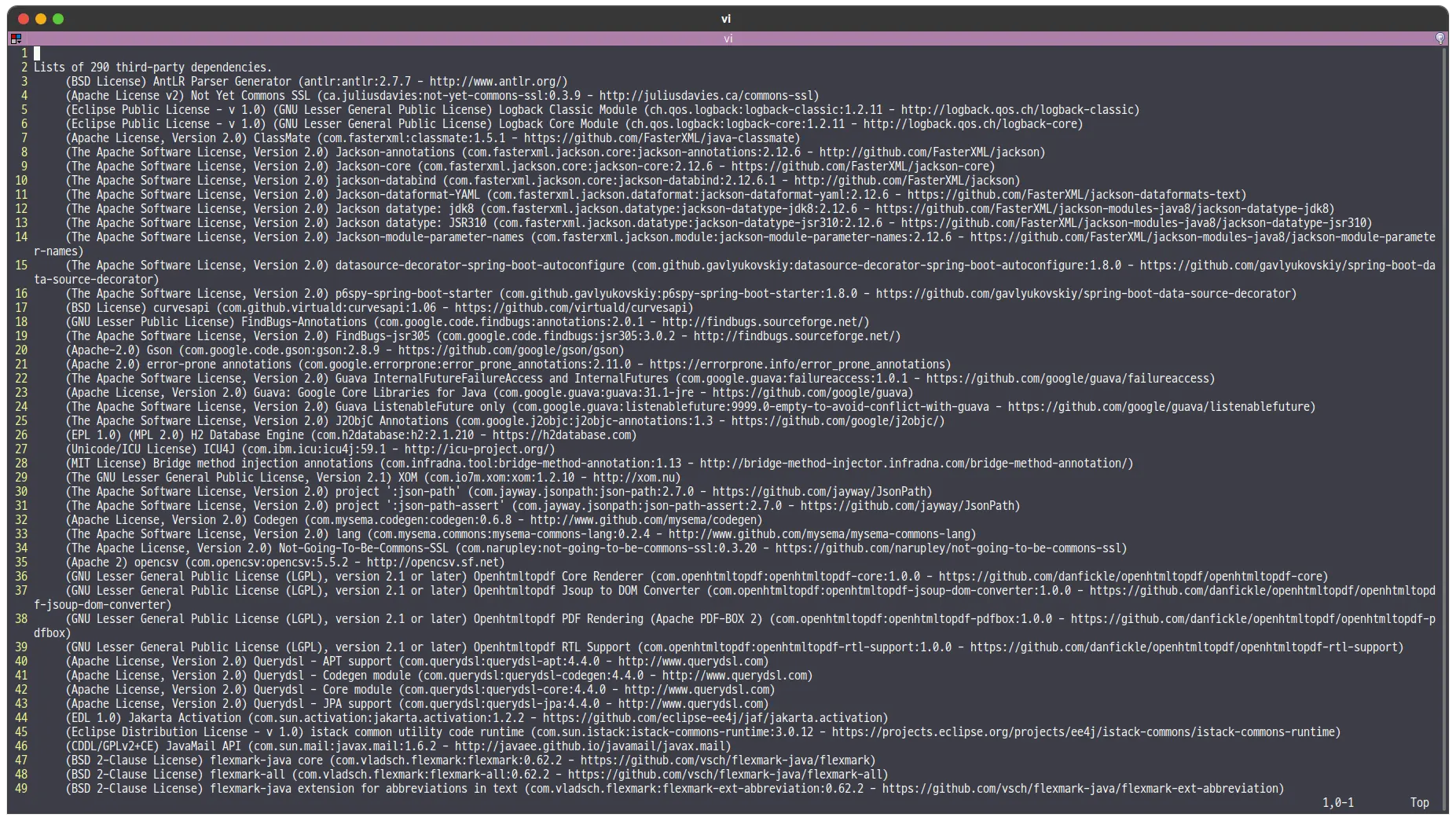Click 'Guava: Google Core Libraries for Java' text

[370, 393]
